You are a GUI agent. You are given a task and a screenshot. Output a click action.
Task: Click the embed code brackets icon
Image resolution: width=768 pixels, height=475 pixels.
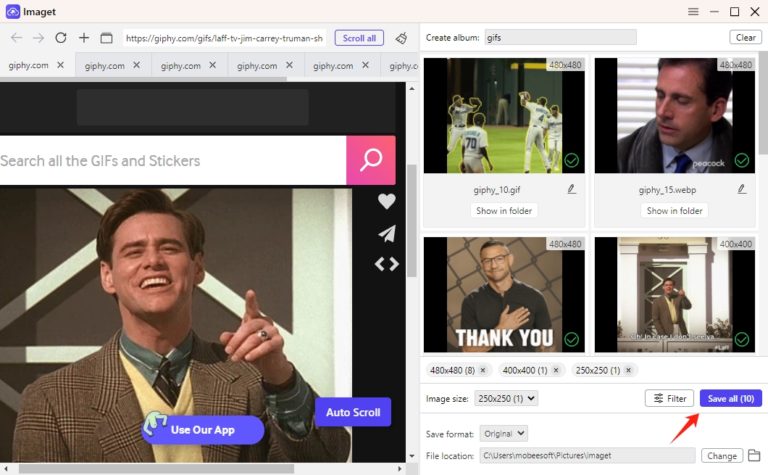pyautogui.click(x=387, y=264)
